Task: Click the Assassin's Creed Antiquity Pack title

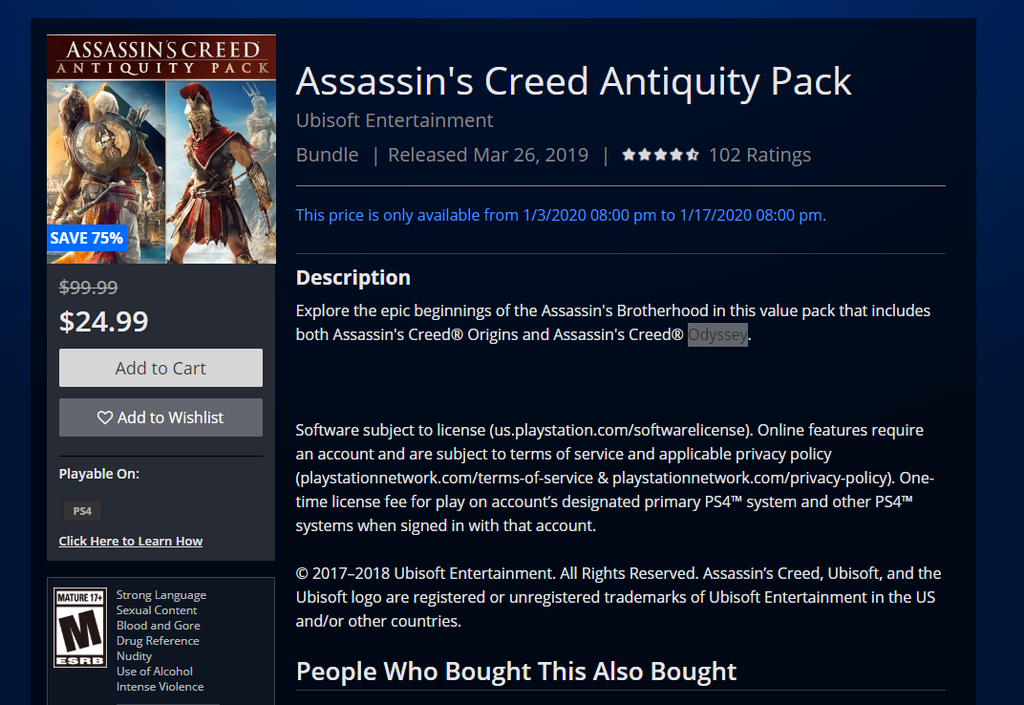Action: pos(573,82)
